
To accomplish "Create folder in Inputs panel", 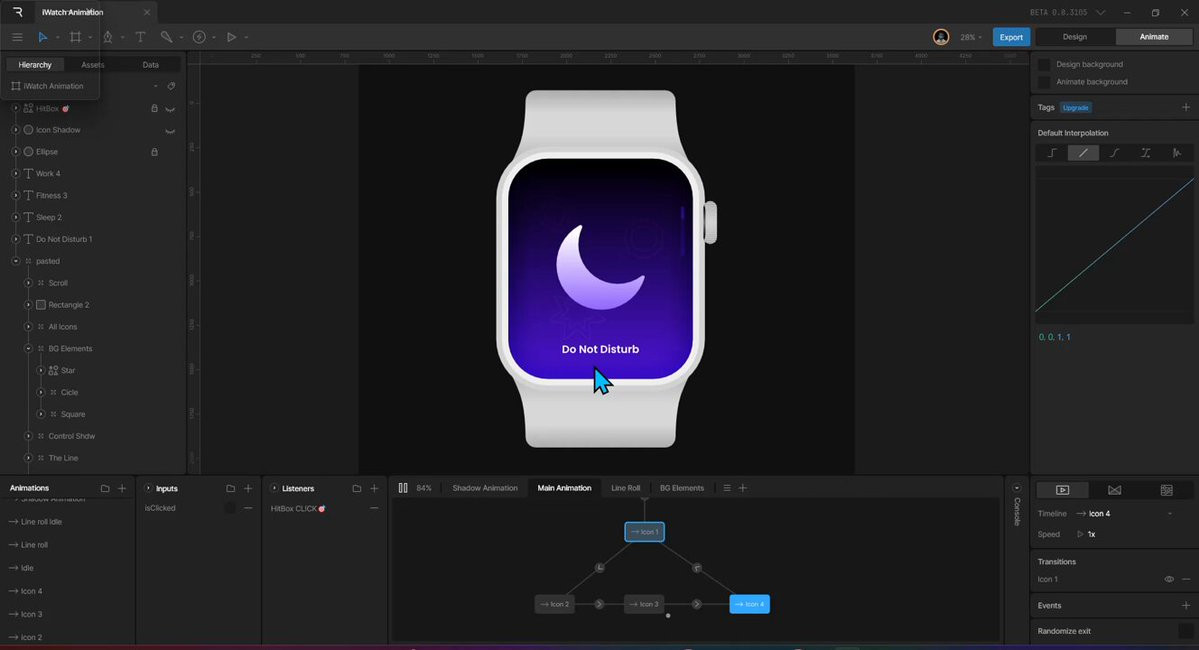I will click(230, 488).
